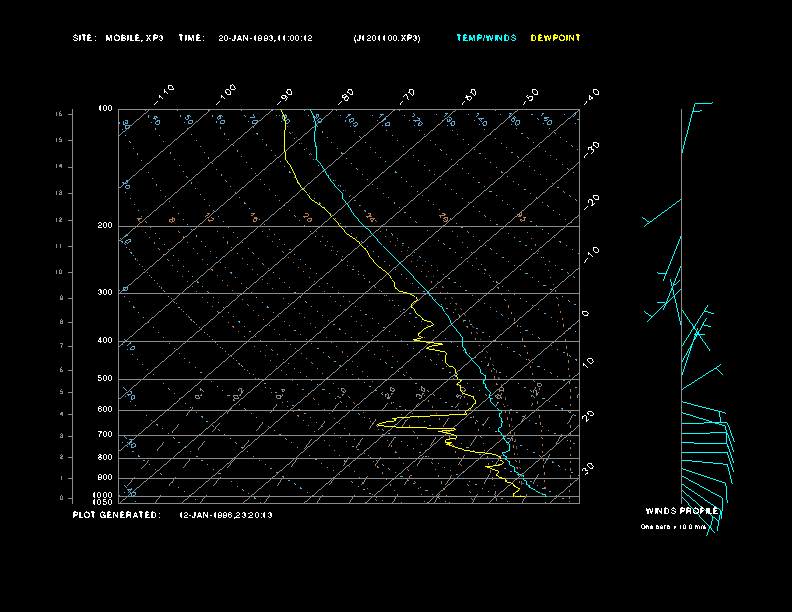The width and height of the screenshot is (792, 612).
Task: Click the TIME: header label
Action: (191, 38)
